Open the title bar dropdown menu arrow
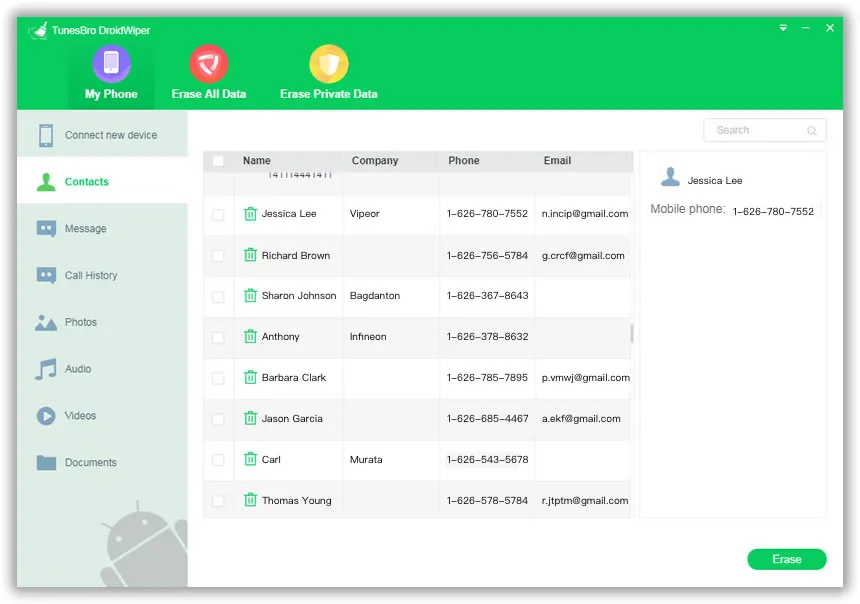This screenshot has width=860, height=604. [x=783, y=28]
